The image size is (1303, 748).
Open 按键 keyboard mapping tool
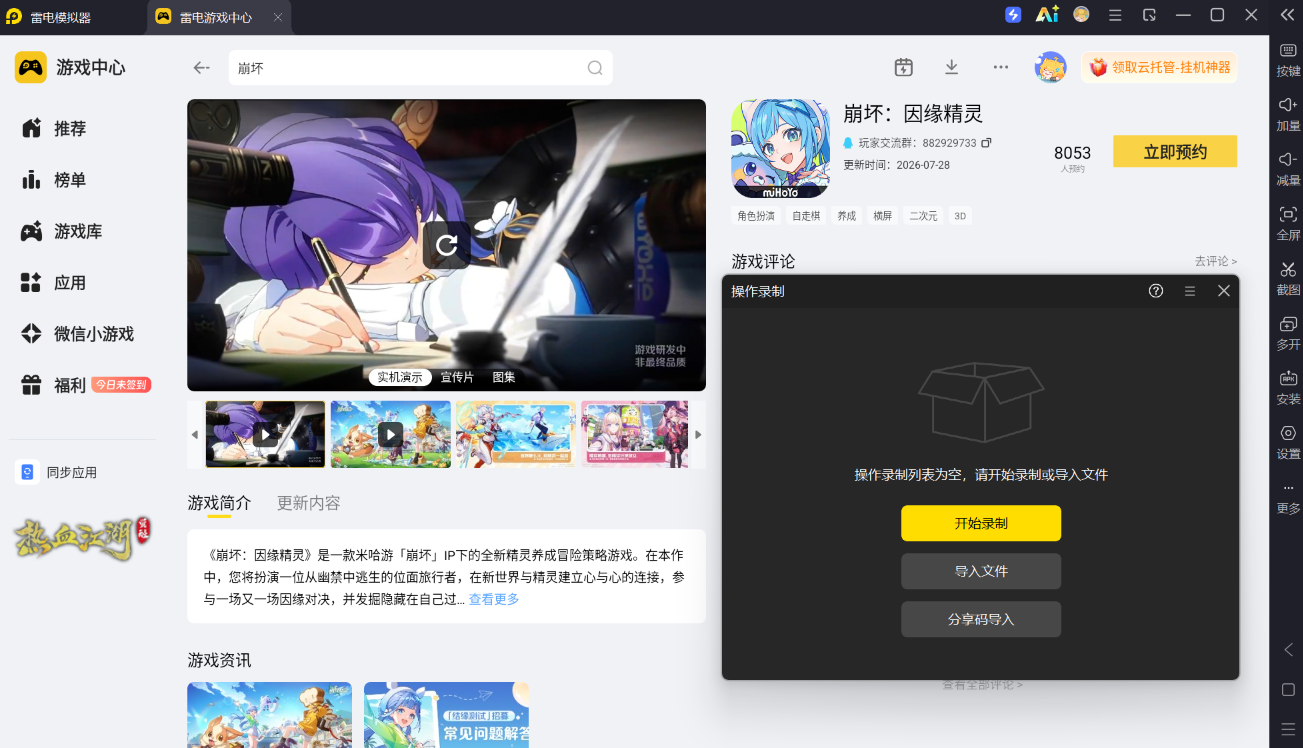click(1288, 59)
